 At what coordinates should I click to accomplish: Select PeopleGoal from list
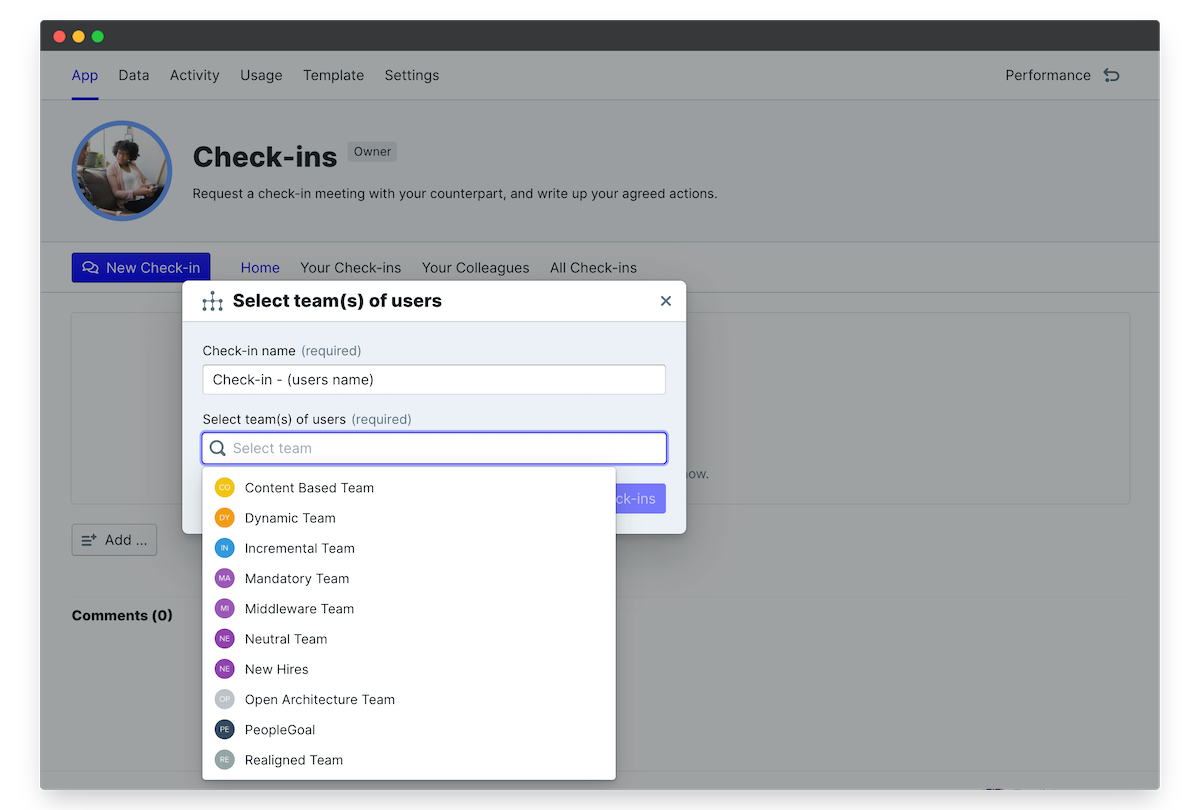click(x=409, y=729)
